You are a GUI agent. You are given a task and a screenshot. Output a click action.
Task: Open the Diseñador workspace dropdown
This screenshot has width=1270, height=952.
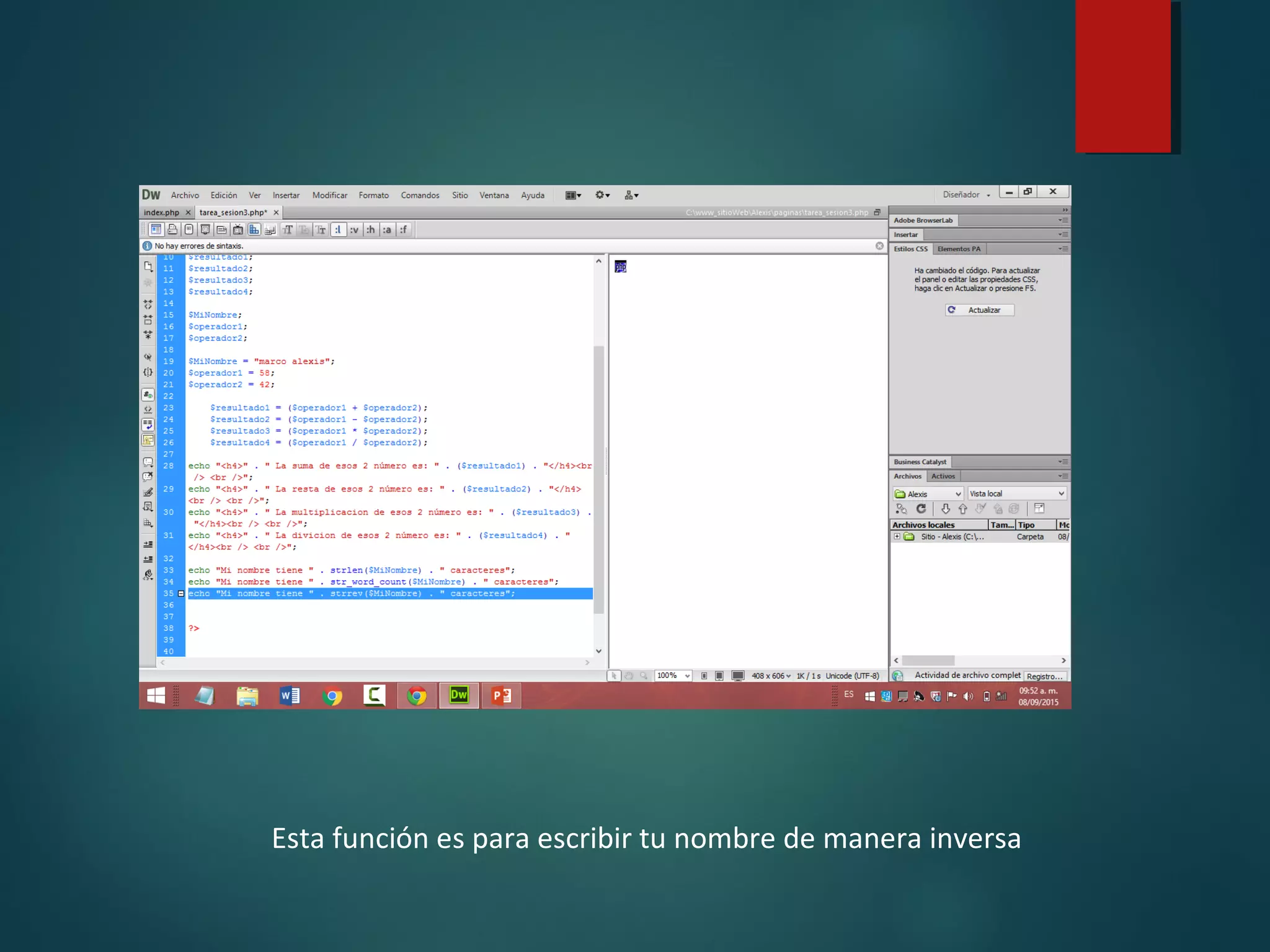point(967,195)
